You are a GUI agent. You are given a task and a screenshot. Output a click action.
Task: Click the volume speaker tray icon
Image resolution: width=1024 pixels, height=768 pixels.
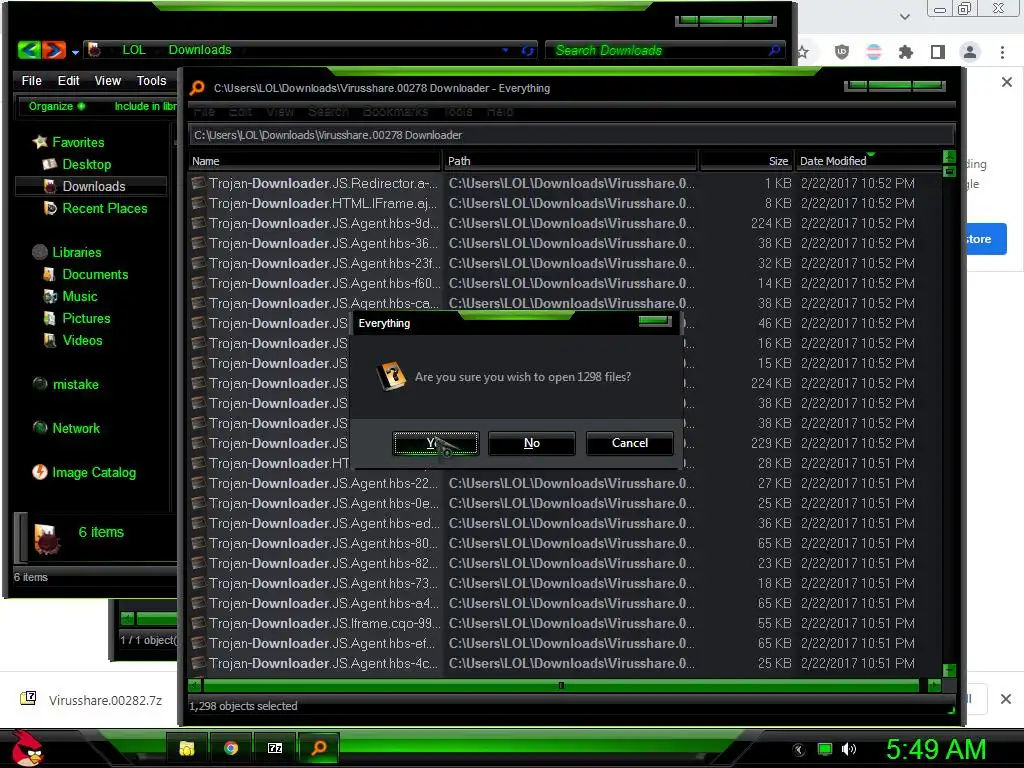tap(848, 749)
